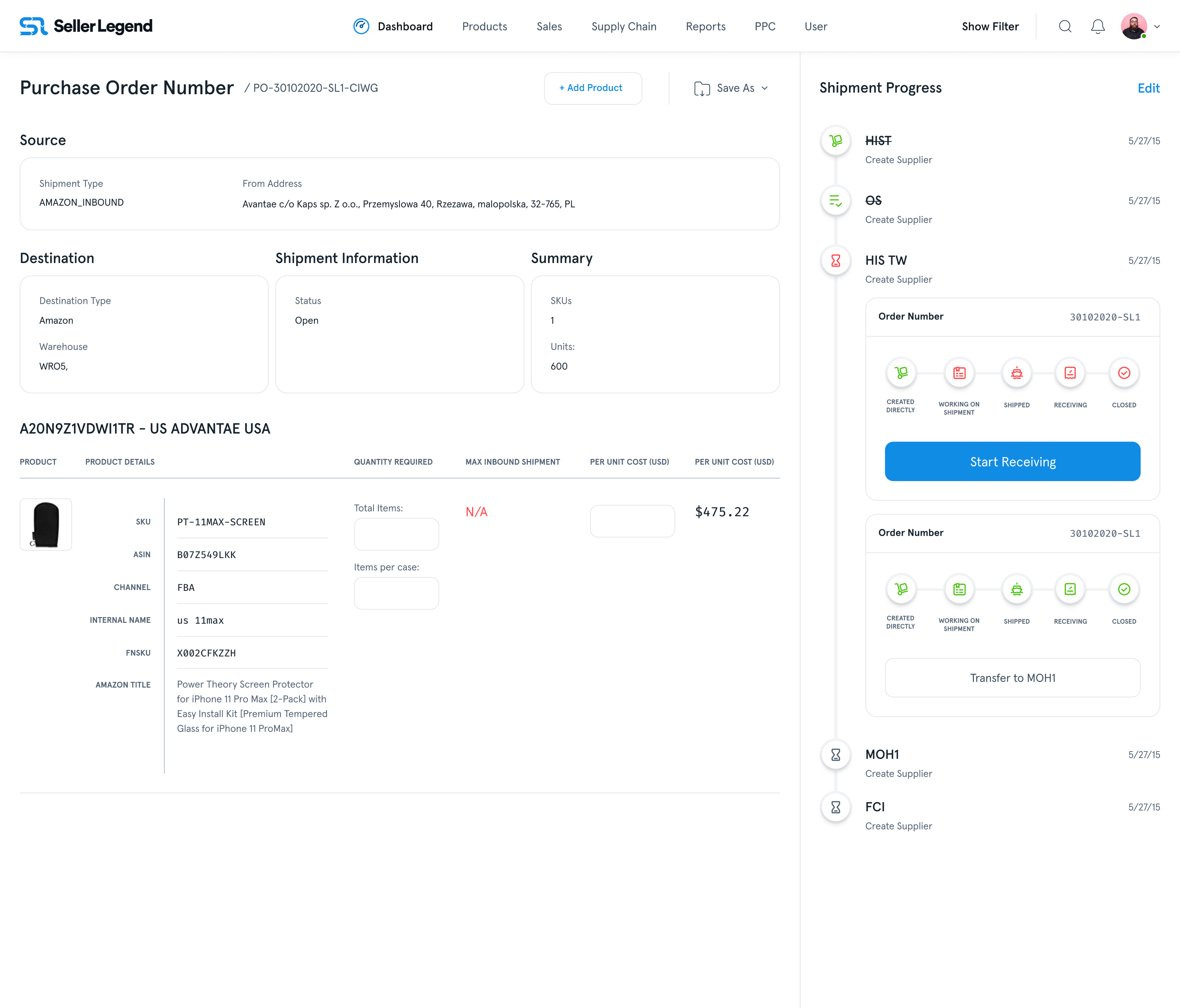This screenshot has width=1180, height=1008.
Task: Click the HIS TW step title
Action: (x=886, y=260)
